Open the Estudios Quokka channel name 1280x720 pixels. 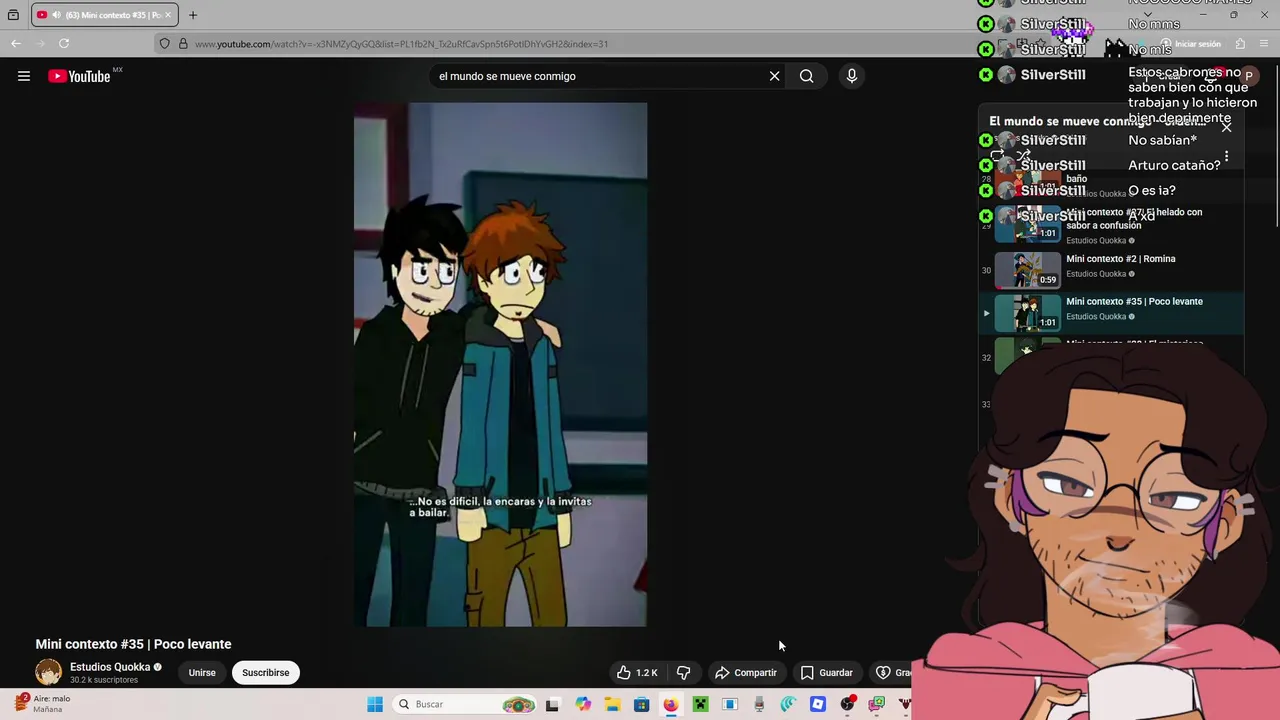click(x=110, y=667)
